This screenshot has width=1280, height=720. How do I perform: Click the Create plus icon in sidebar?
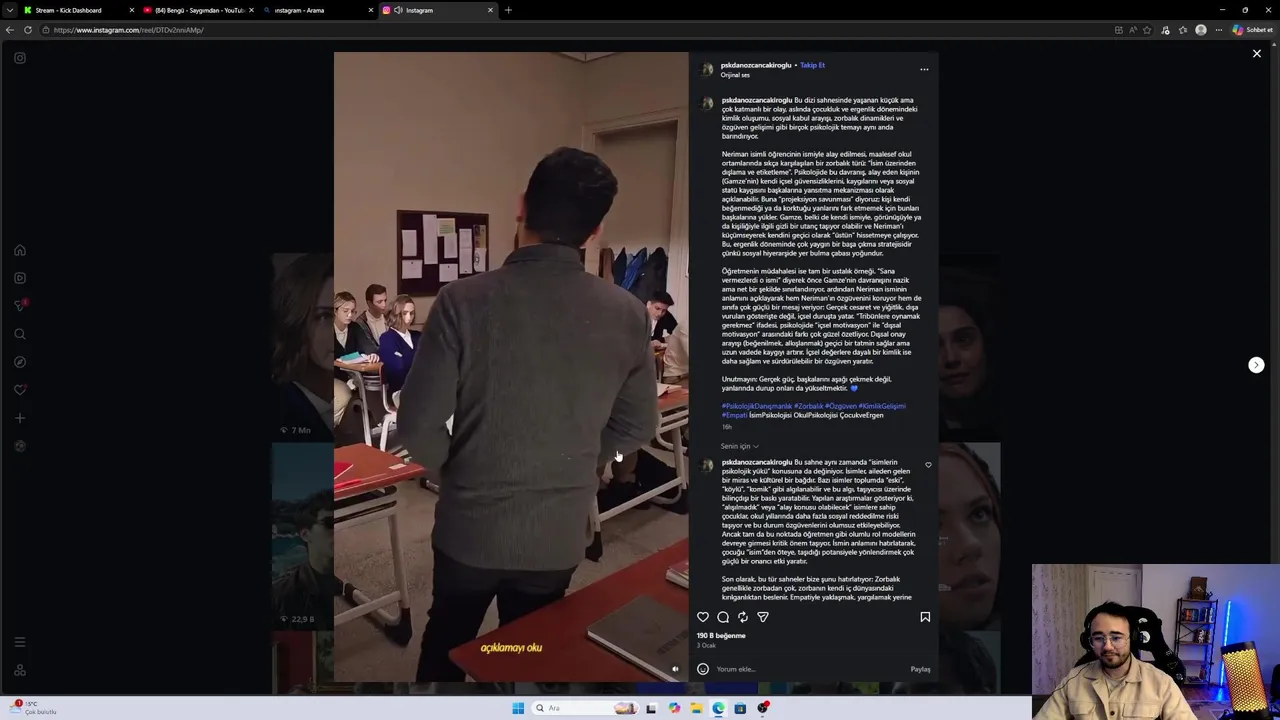(20, 418)
